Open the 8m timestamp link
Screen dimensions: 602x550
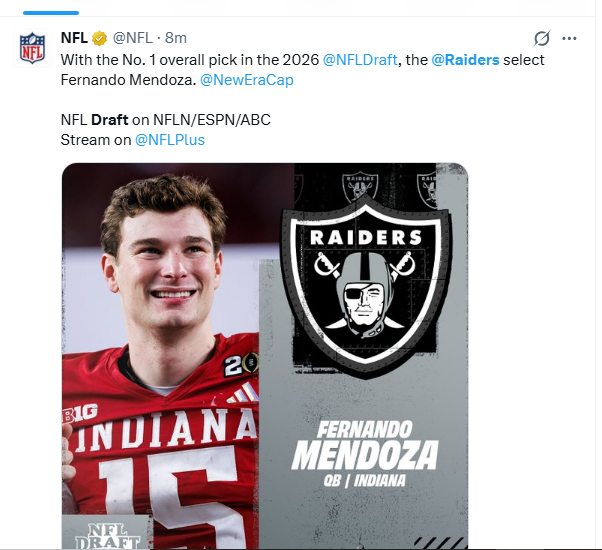click(x=176, y=39)
